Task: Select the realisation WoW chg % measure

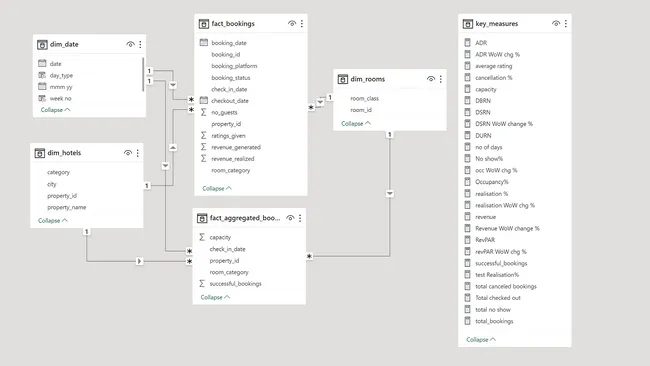Action: point(505,205)
